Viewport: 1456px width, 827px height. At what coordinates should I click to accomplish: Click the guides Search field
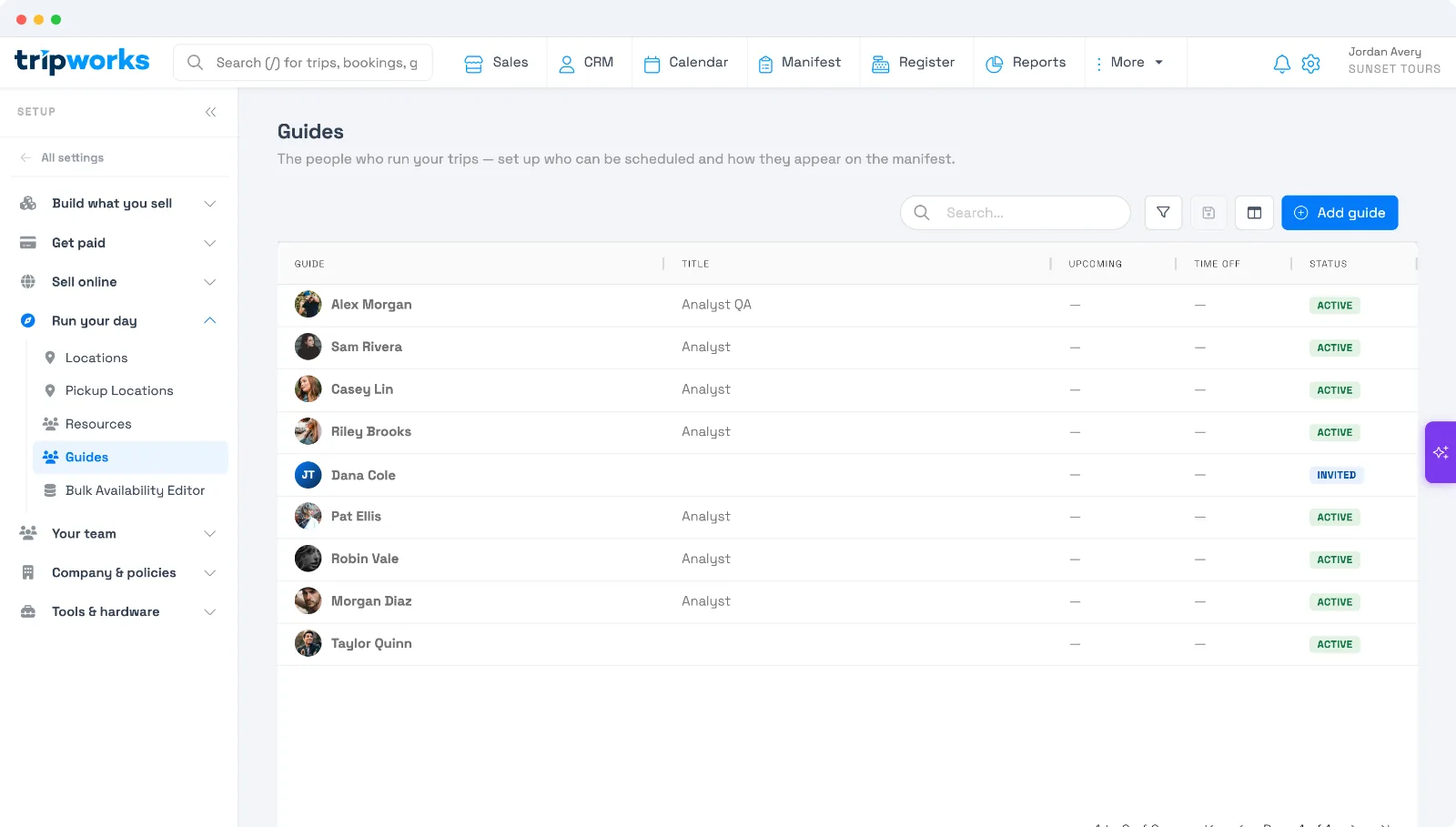(1016, 213)
